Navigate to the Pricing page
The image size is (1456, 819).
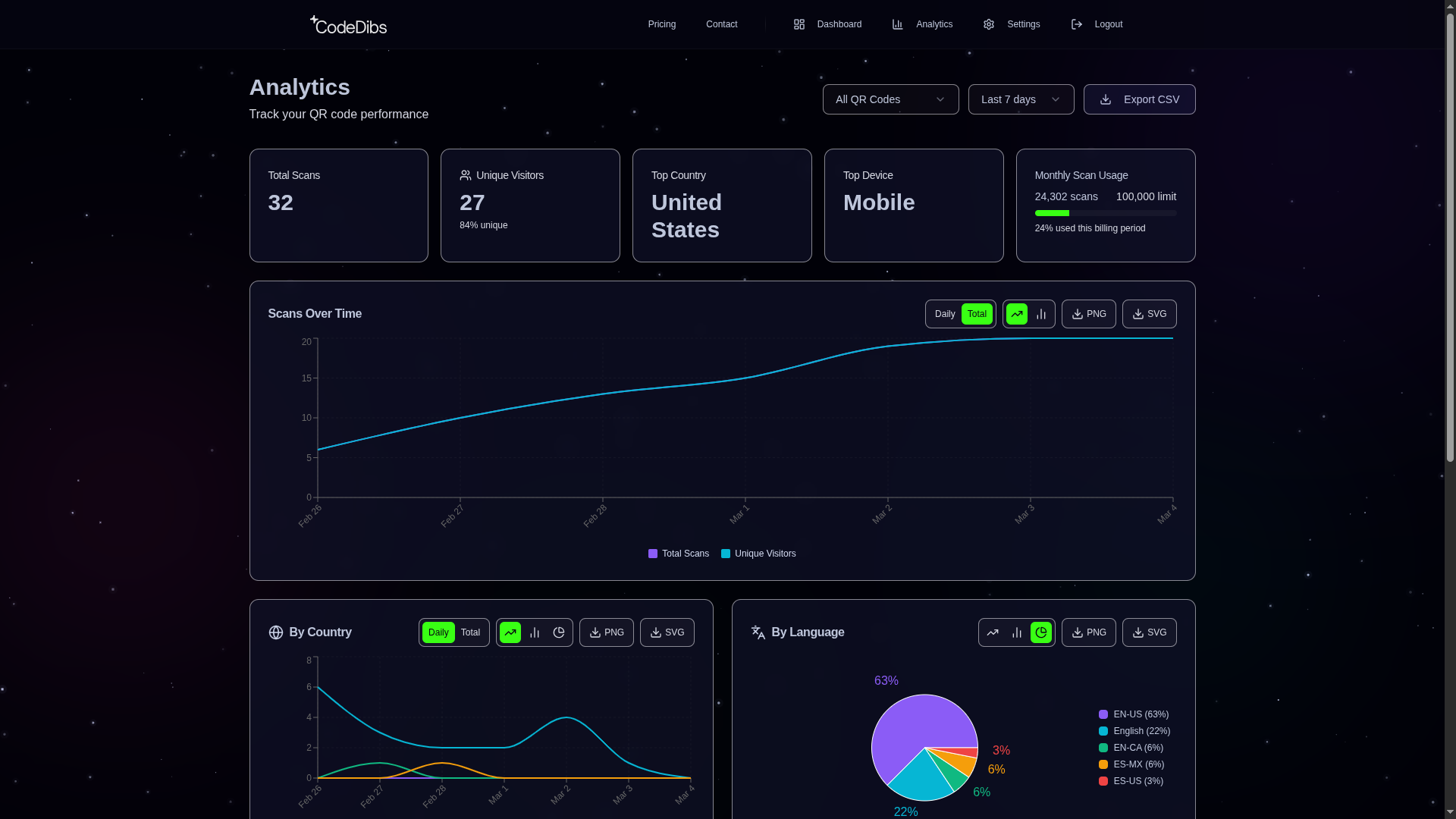click(661, 24)
